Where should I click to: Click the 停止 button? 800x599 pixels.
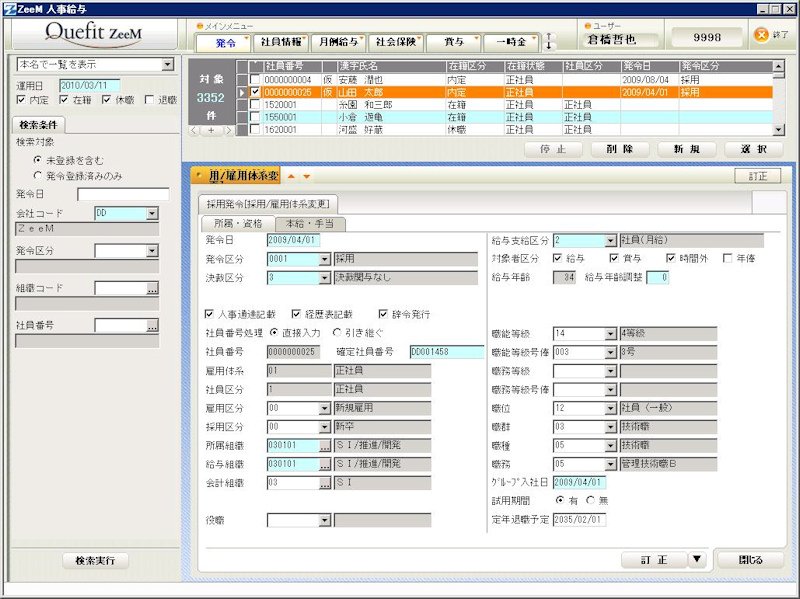click(x=553, y=149)
